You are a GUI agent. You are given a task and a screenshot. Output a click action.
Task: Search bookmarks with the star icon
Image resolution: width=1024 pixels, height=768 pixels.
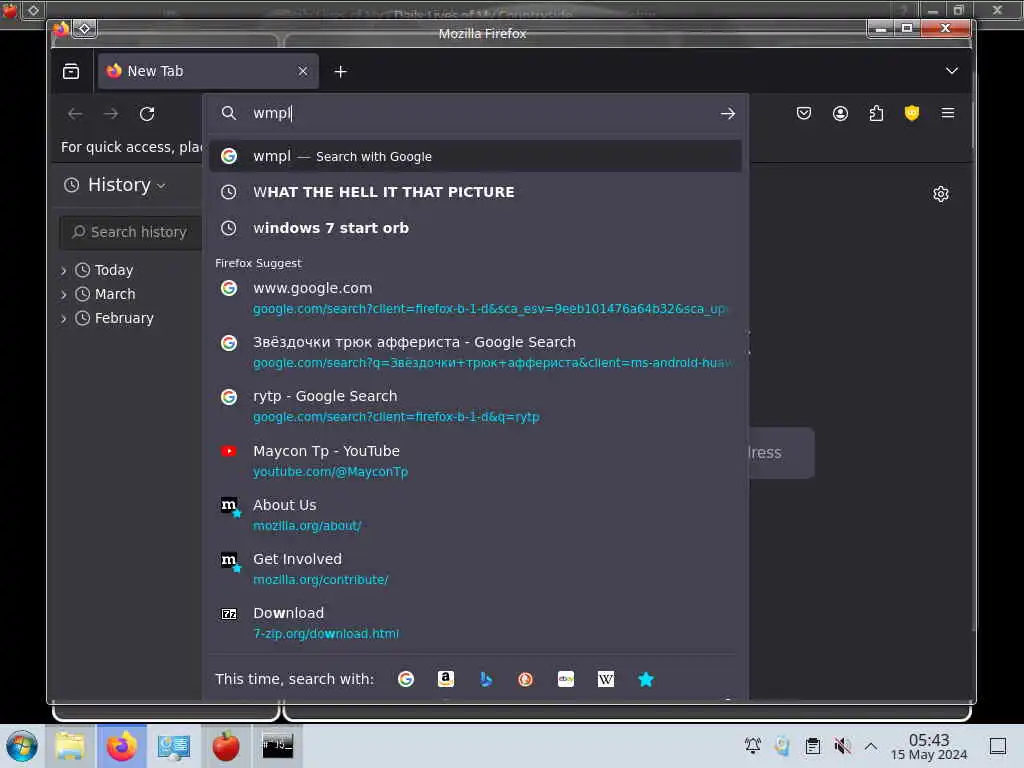[x=646, y=679]
